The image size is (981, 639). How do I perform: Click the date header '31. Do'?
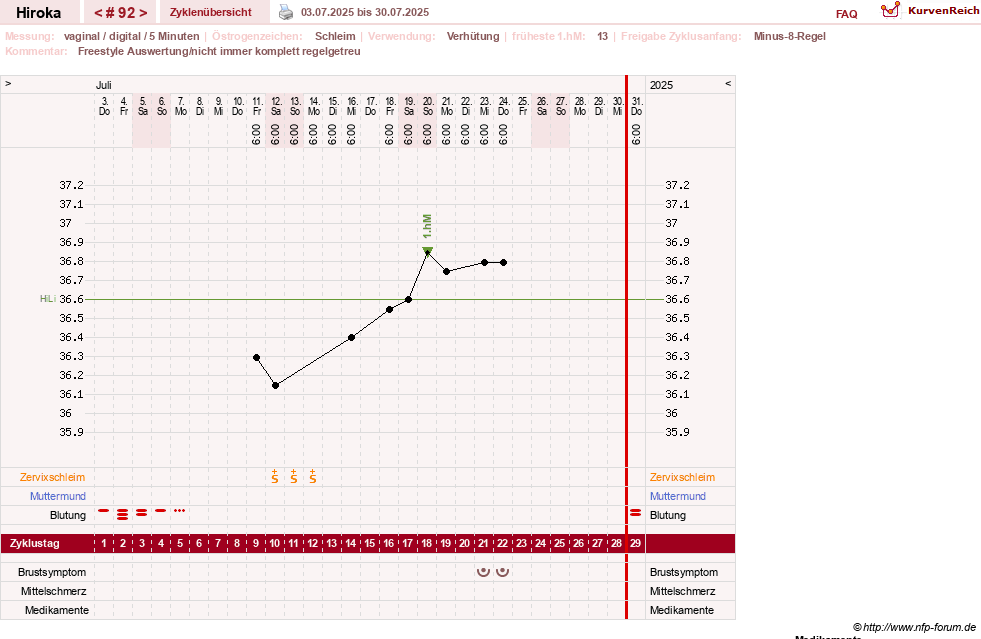pyautogui.click(x=636, y=106)
